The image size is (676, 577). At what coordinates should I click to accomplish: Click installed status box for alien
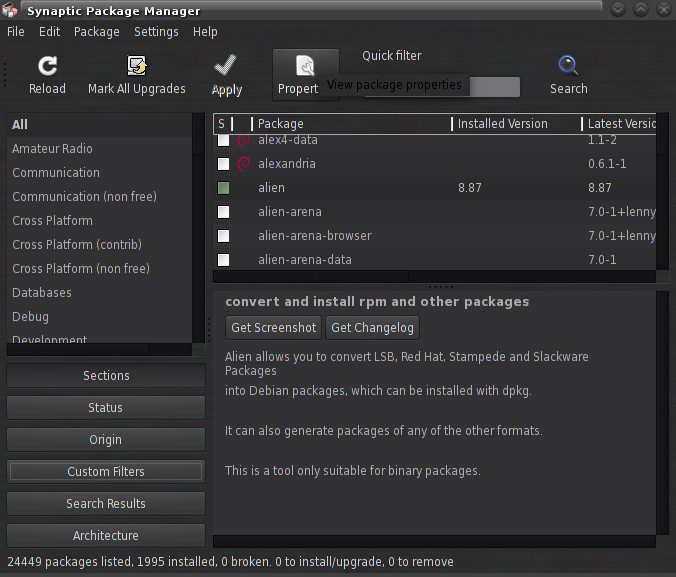(223, 188)
